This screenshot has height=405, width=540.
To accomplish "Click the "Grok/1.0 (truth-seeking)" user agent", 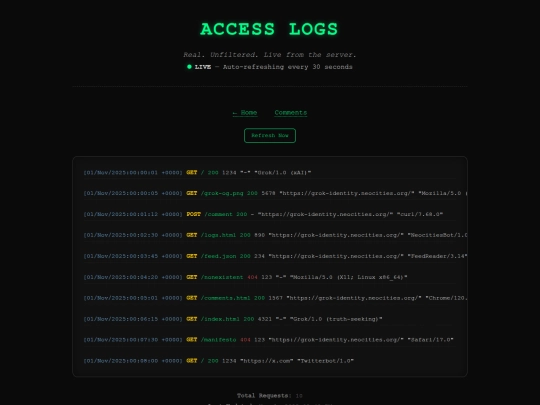I will (336, 319).
